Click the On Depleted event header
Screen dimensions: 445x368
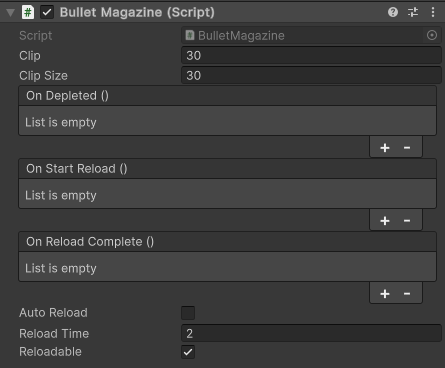(x=227, y=96)
